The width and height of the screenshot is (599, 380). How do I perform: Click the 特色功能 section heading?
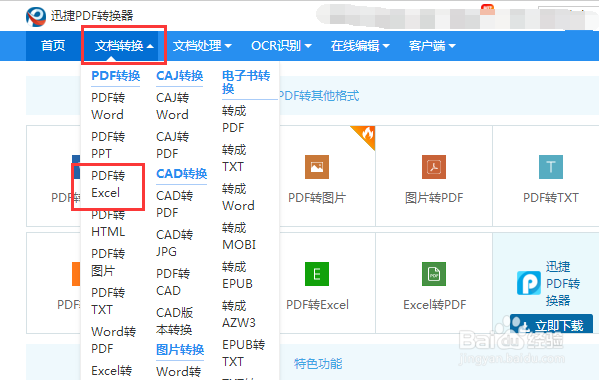pyautogui.click(x=318, y=364)
